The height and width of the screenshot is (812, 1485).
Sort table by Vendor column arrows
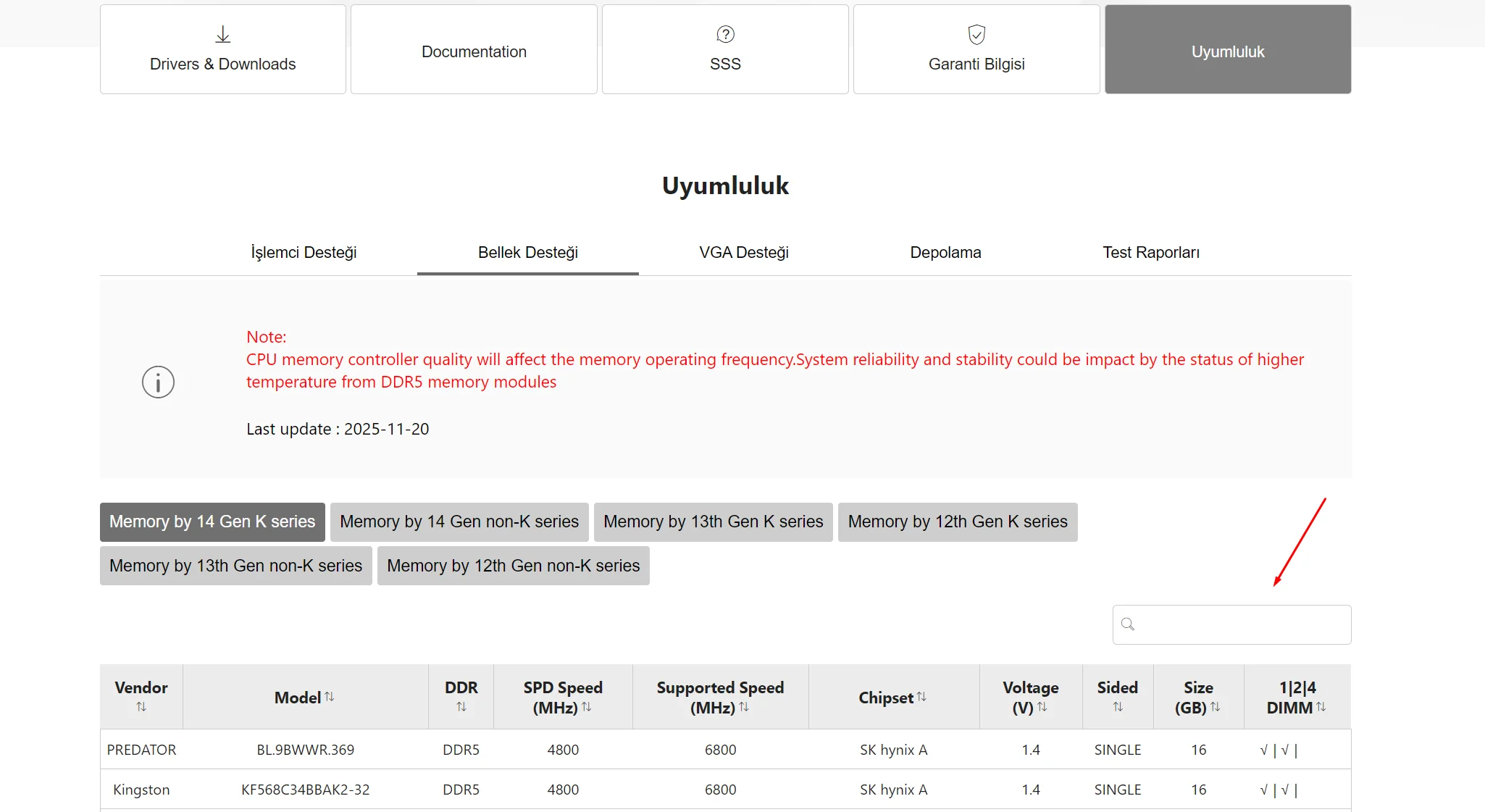[x=141, y=707]
